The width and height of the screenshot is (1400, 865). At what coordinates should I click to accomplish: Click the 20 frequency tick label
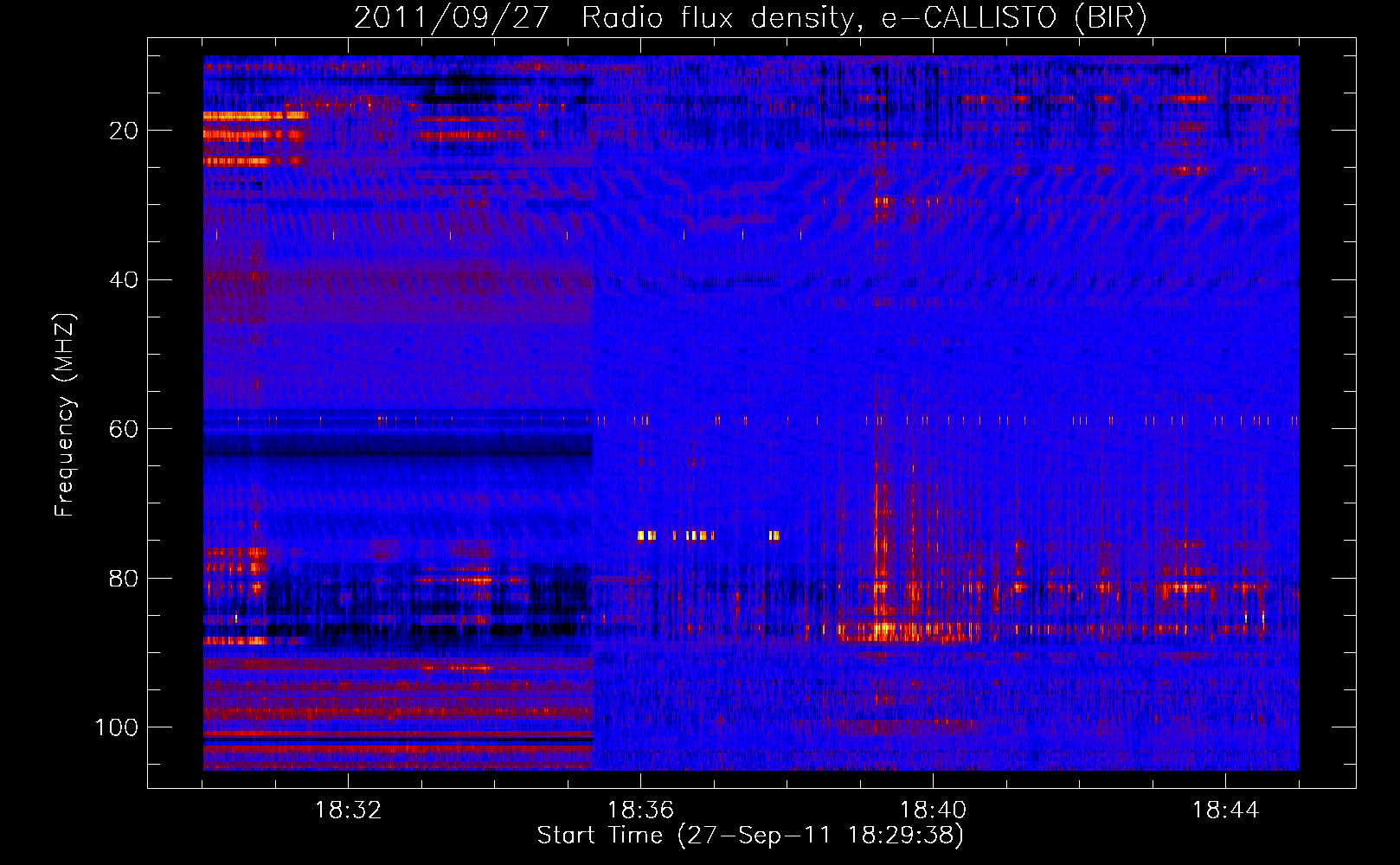click(x=124, y=131)
